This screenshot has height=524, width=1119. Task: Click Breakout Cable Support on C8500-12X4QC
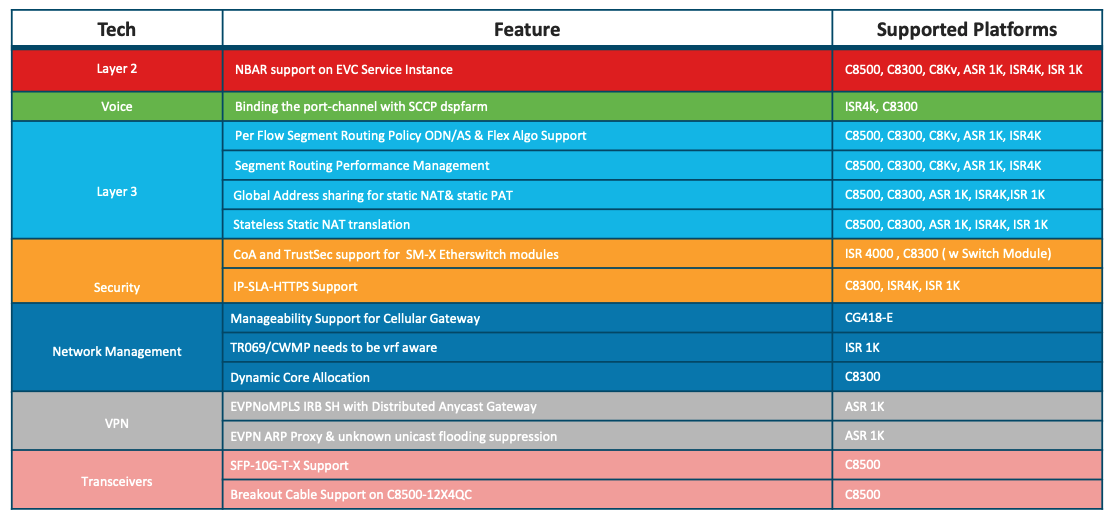[x=527, y=494]
